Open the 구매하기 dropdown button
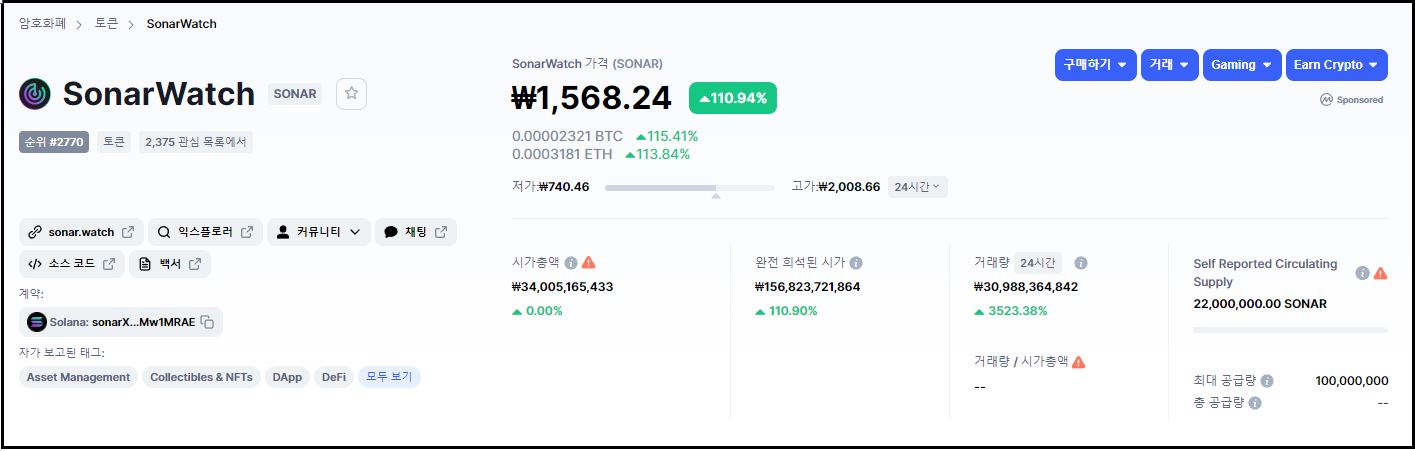The height and width of the screenshot is (451, 1415). [1095, 65]
